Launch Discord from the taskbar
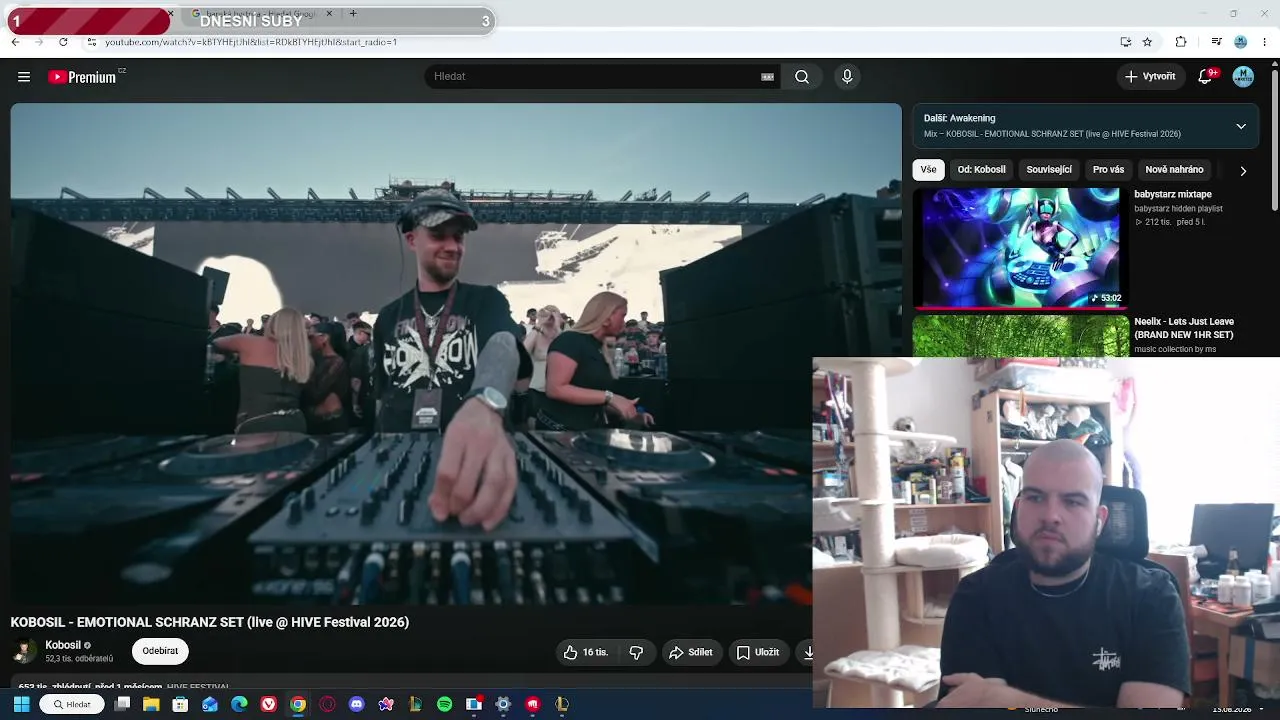The width and height of the screenshot is (1280, 720). [357, 705]
